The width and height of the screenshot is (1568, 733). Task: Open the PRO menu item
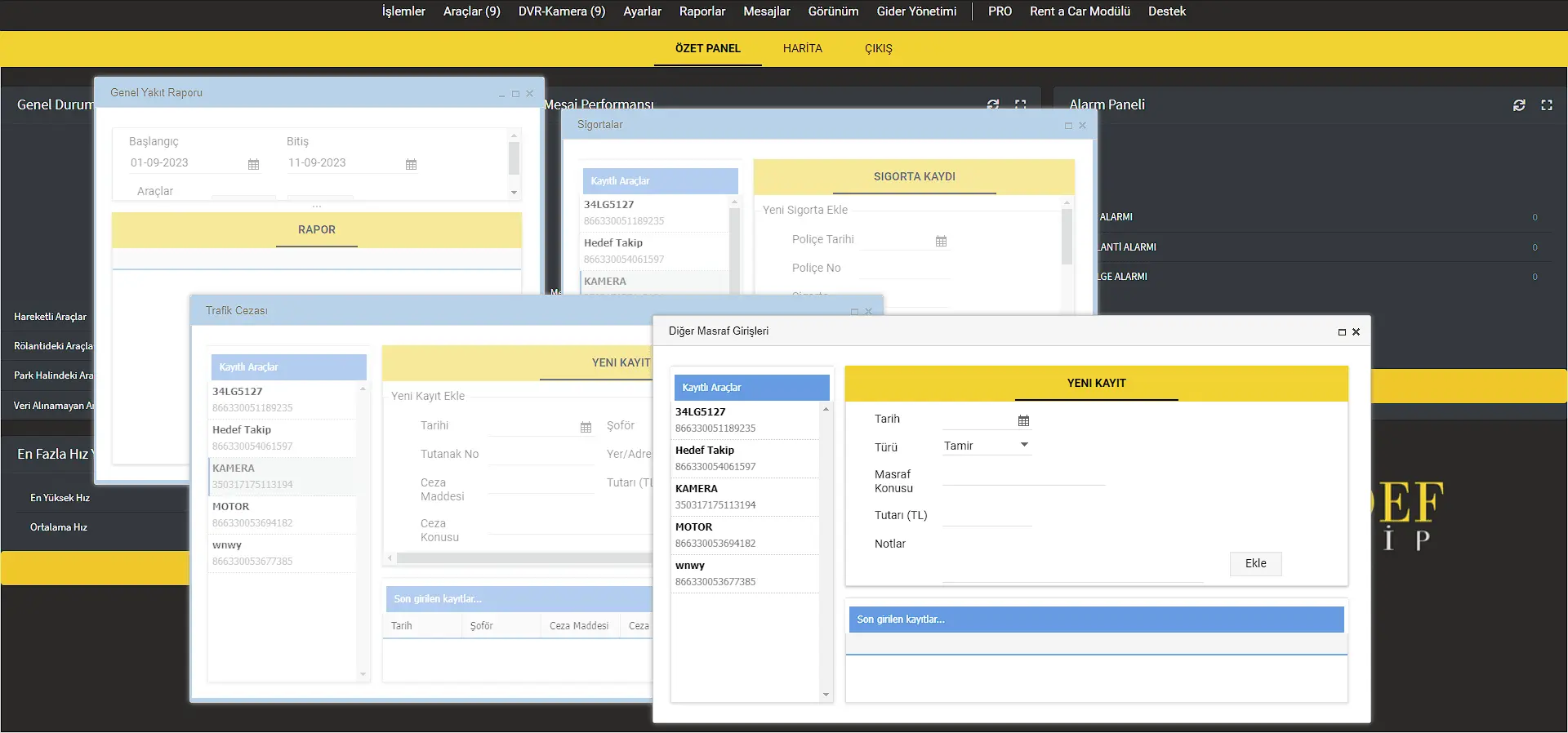[x=1000, y=11]
